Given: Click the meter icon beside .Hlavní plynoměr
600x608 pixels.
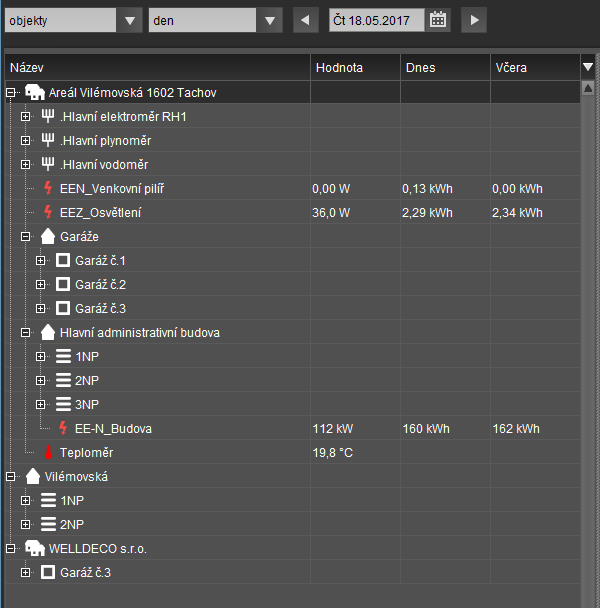Looking at the screenshot, I should [x=47, y=141].
